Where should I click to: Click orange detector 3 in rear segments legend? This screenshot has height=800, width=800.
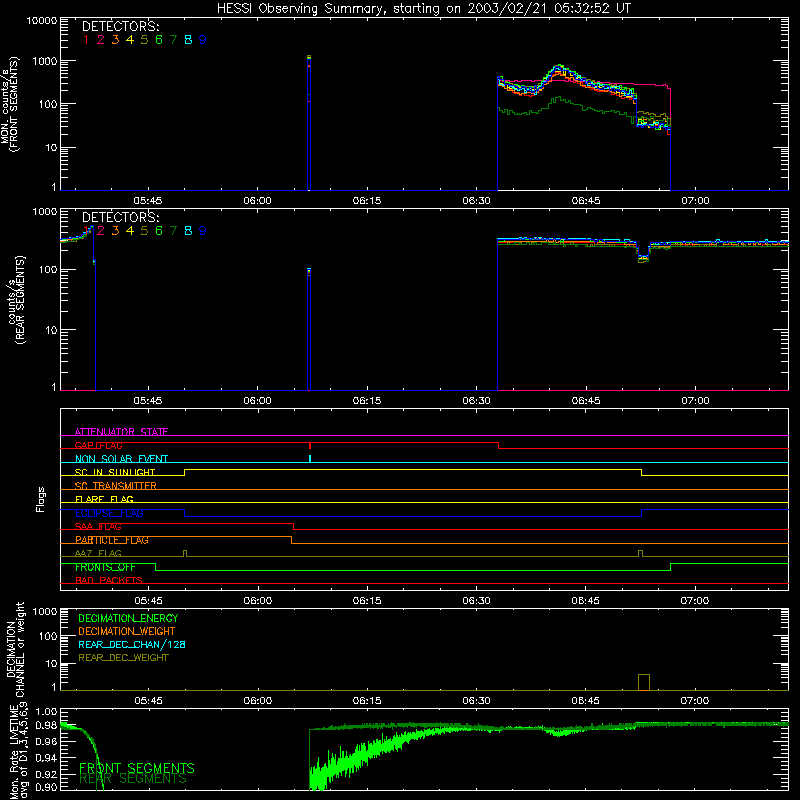[115, 231]
